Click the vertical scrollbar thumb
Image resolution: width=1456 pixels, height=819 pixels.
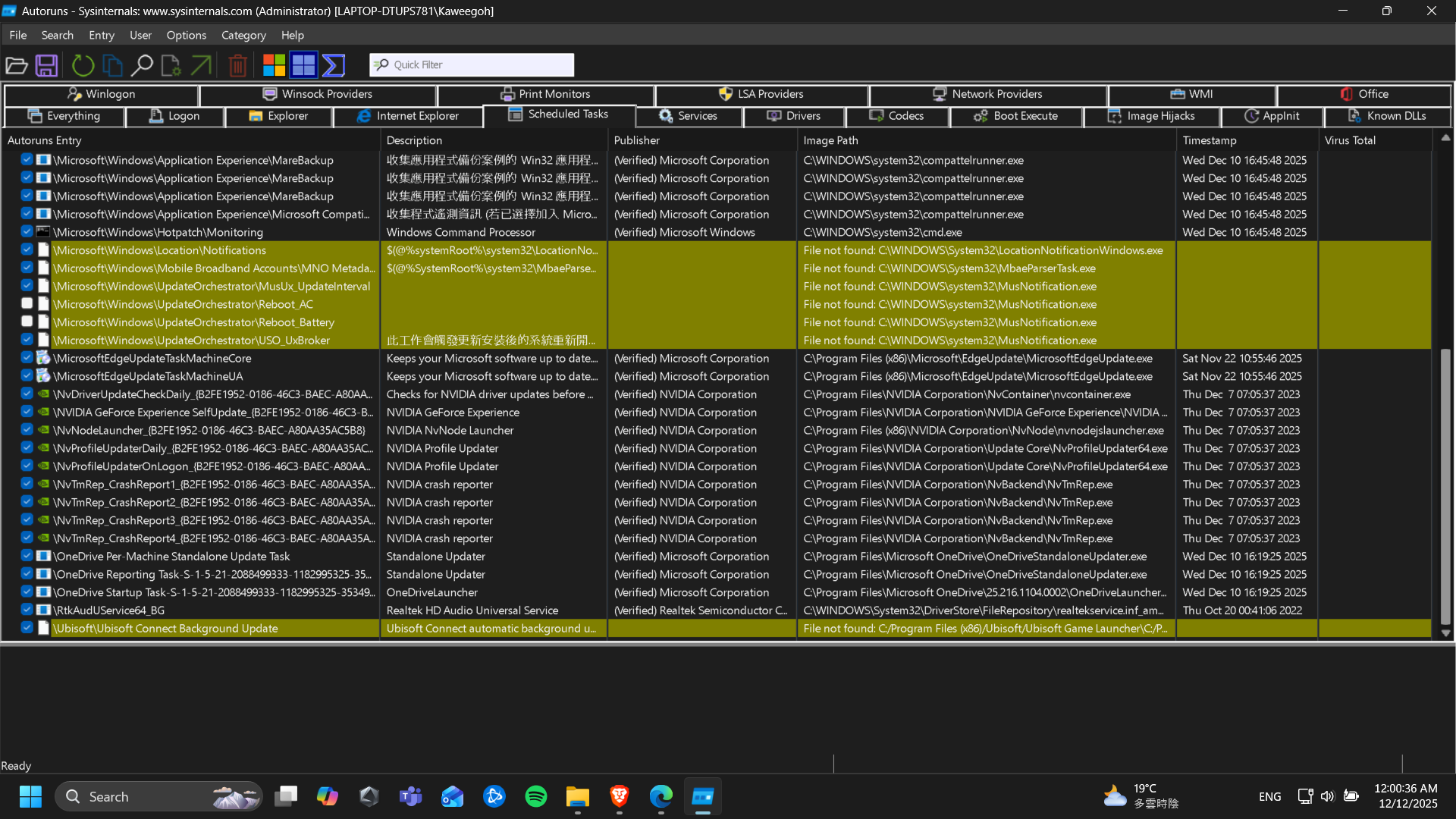pos(1445,485)
